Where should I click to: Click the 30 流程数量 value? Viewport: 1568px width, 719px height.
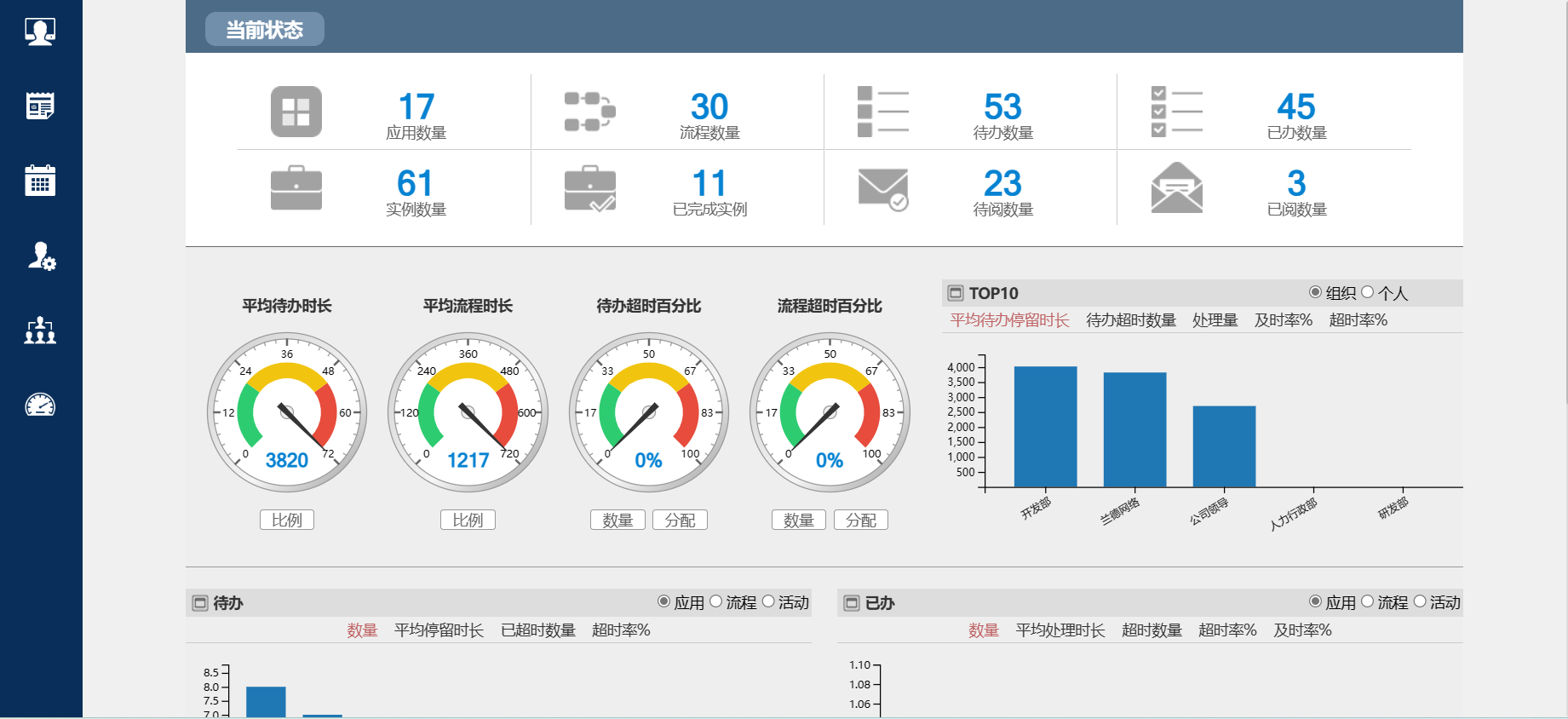[x=709, y=107]
